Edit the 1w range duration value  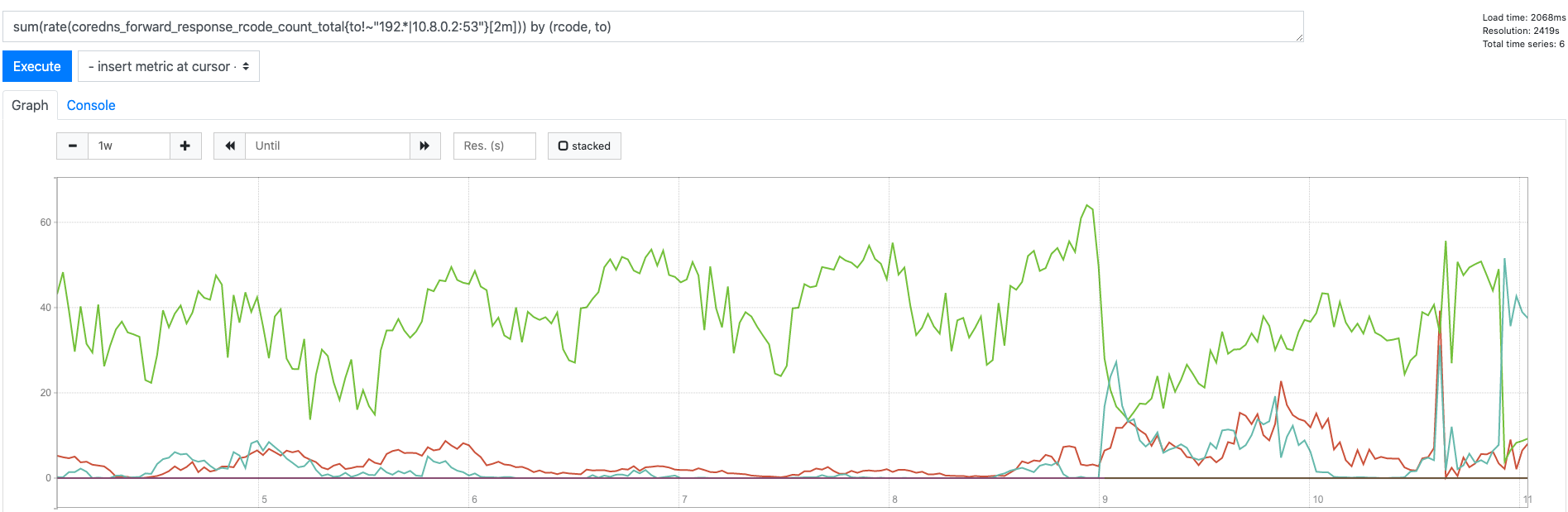coord(129,146)
